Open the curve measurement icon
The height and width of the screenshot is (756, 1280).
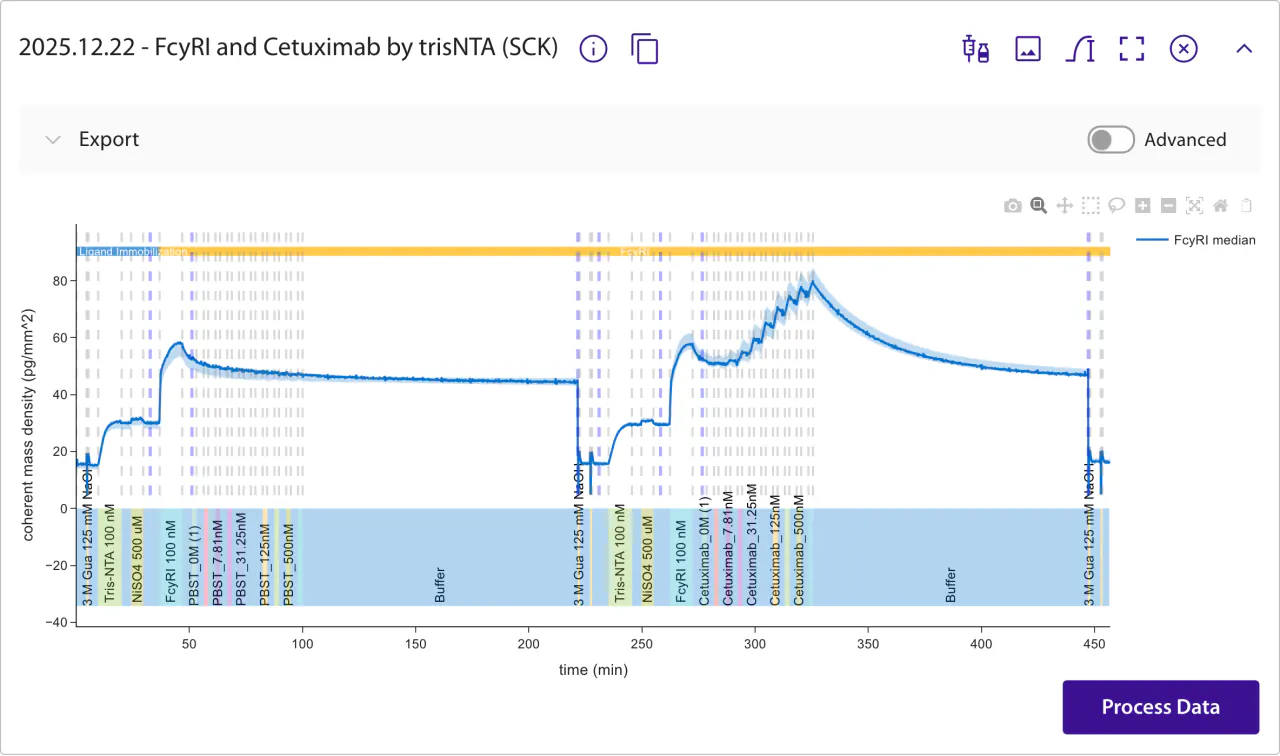coord(1080,48)
